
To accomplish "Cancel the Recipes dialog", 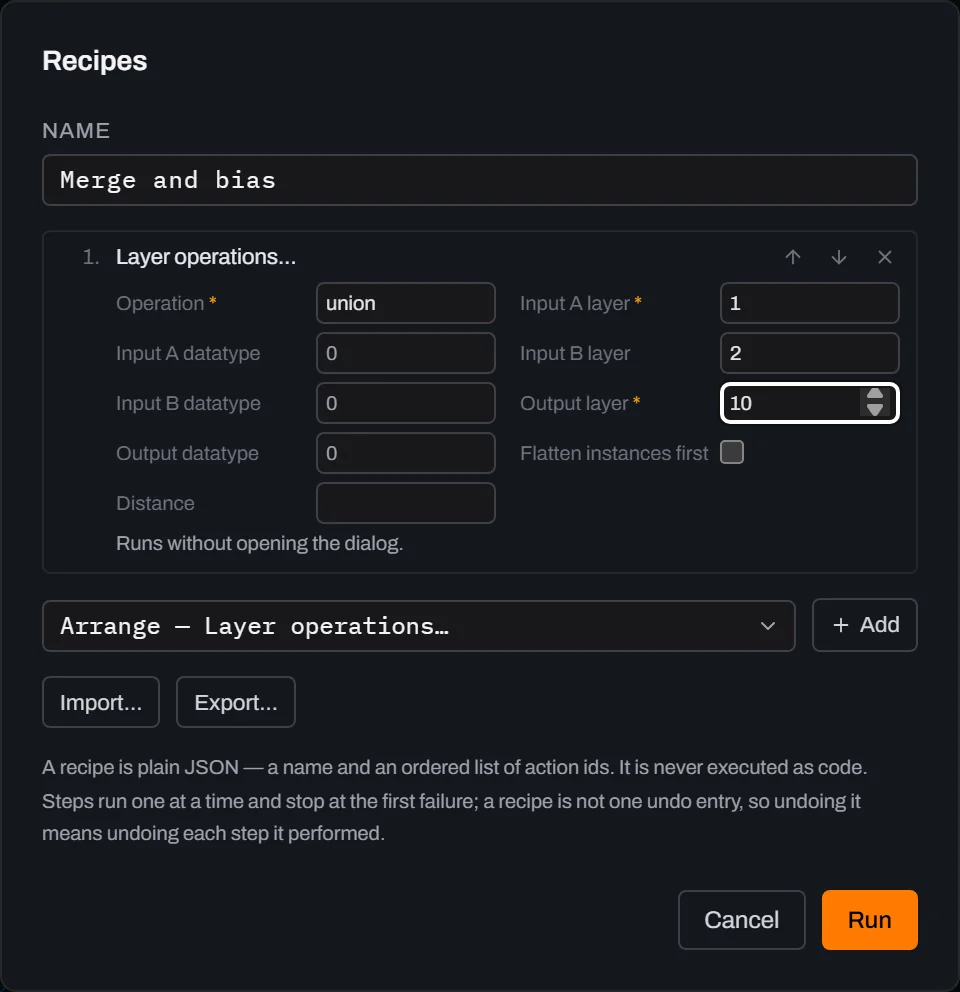I will [x=742, y=920].
